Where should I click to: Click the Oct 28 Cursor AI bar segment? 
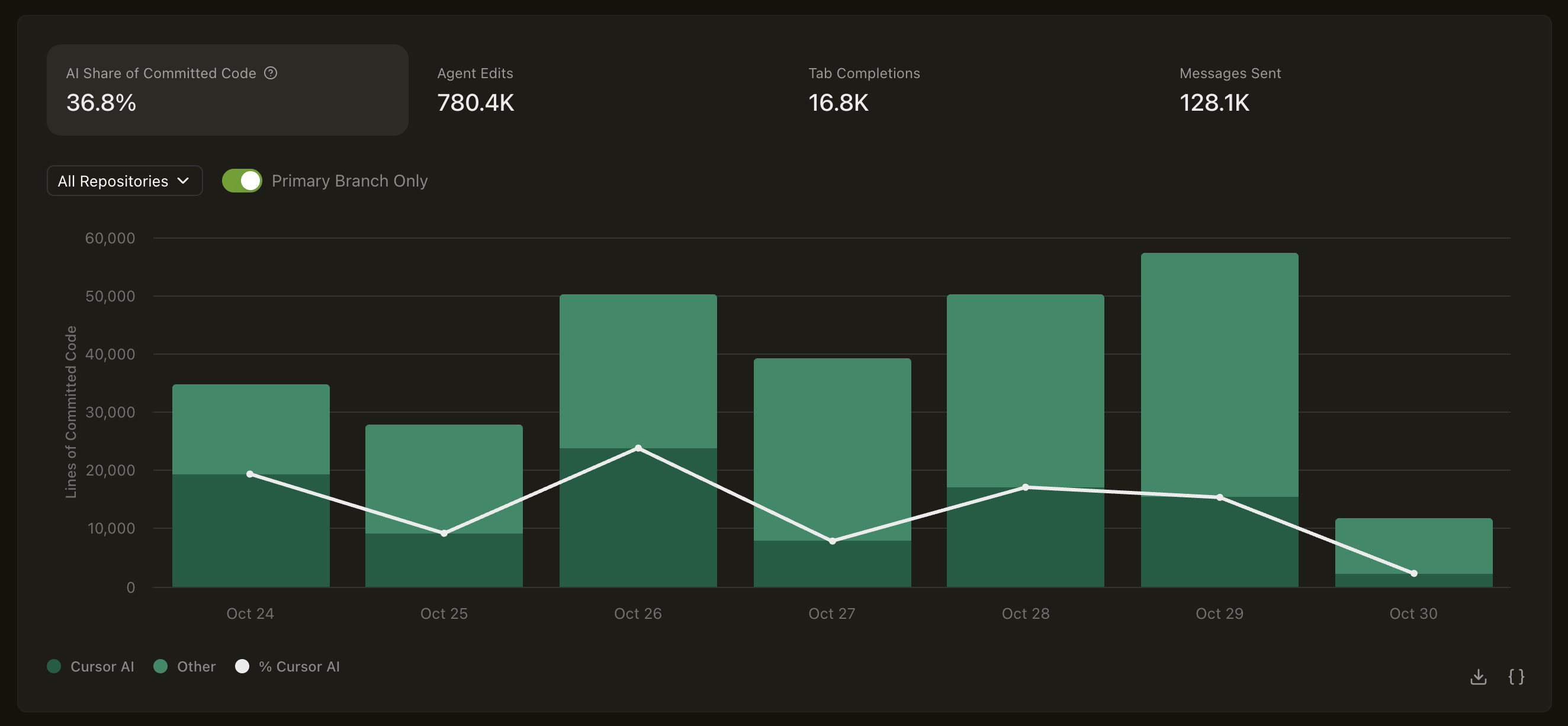1025,537
